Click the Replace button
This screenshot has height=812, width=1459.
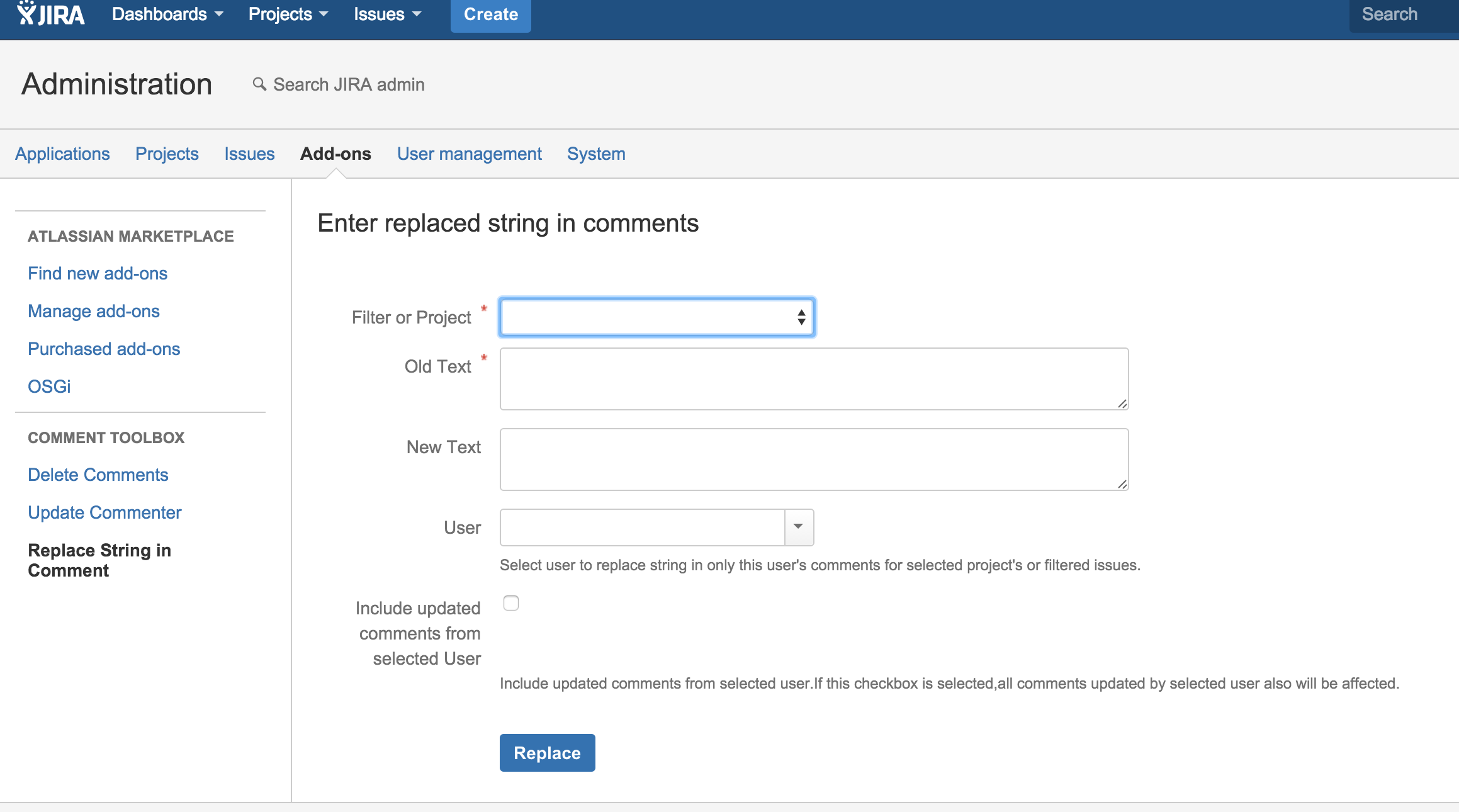click(547, 753)
